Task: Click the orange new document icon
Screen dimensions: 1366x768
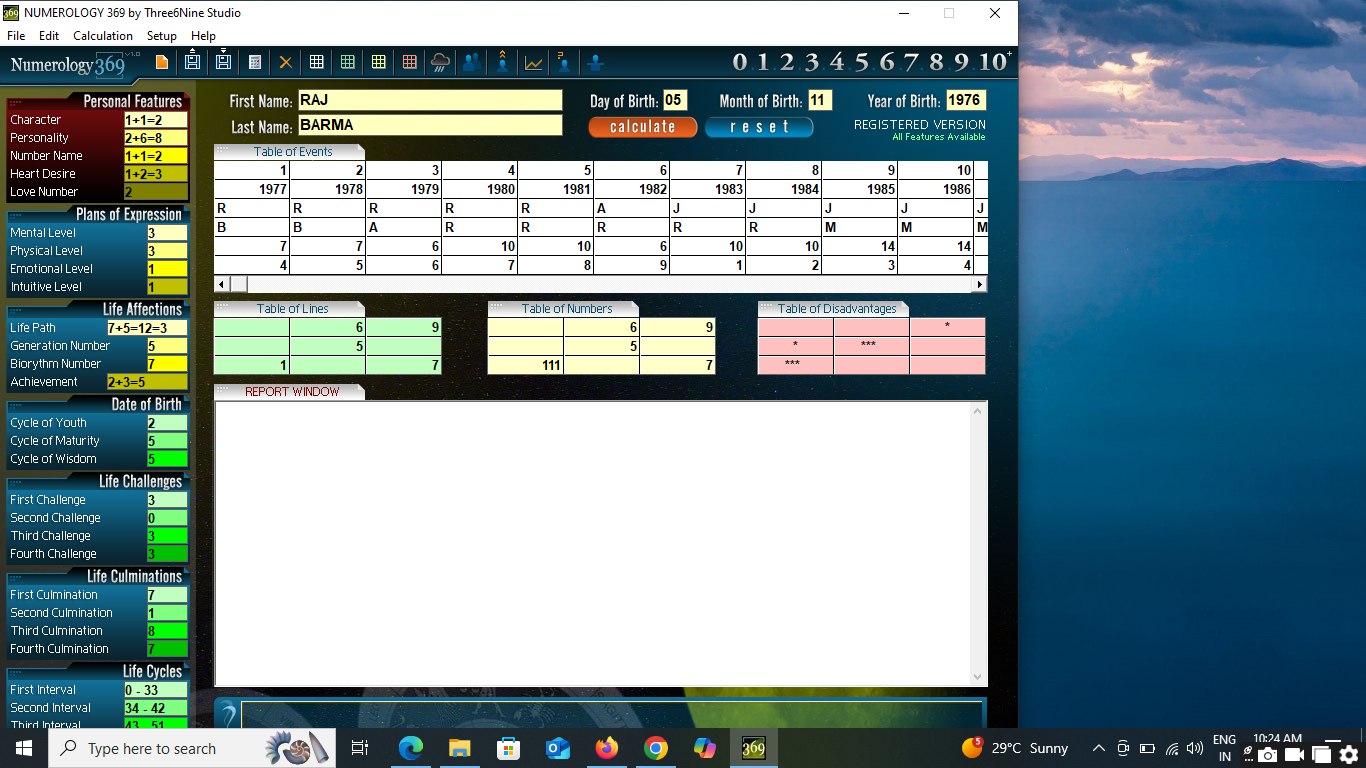Action: point(162,62)
